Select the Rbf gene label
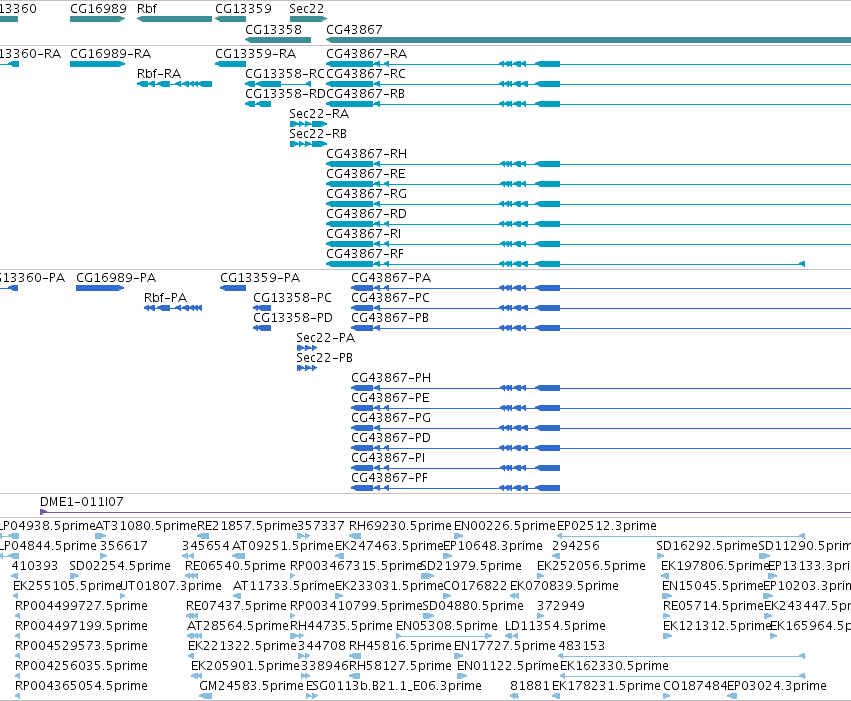Viewport: 851px width, 701px height. (147, 9)
